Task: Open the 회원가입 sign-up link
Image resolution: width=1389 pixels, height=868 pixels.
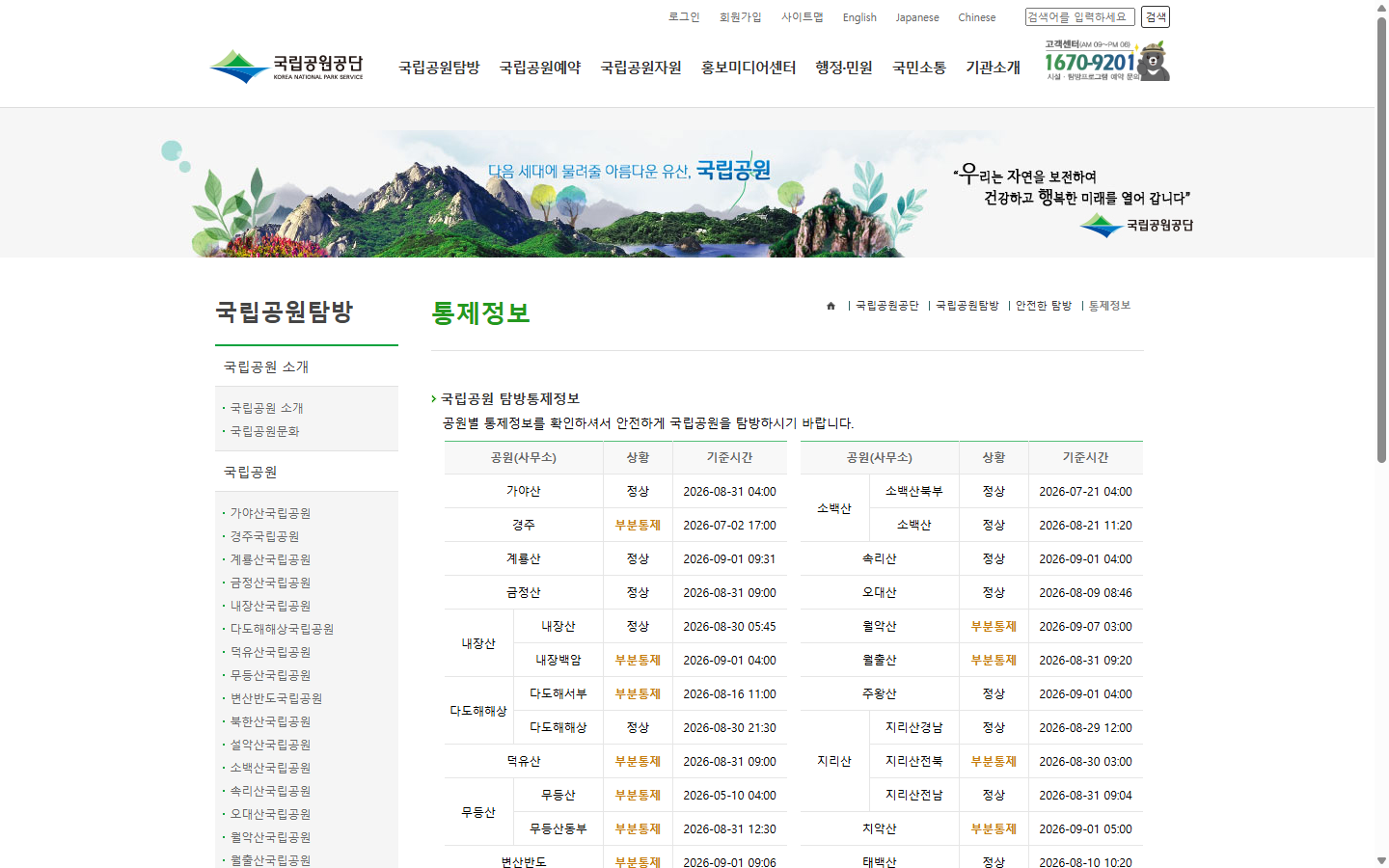Action: [x=740, y=17]
